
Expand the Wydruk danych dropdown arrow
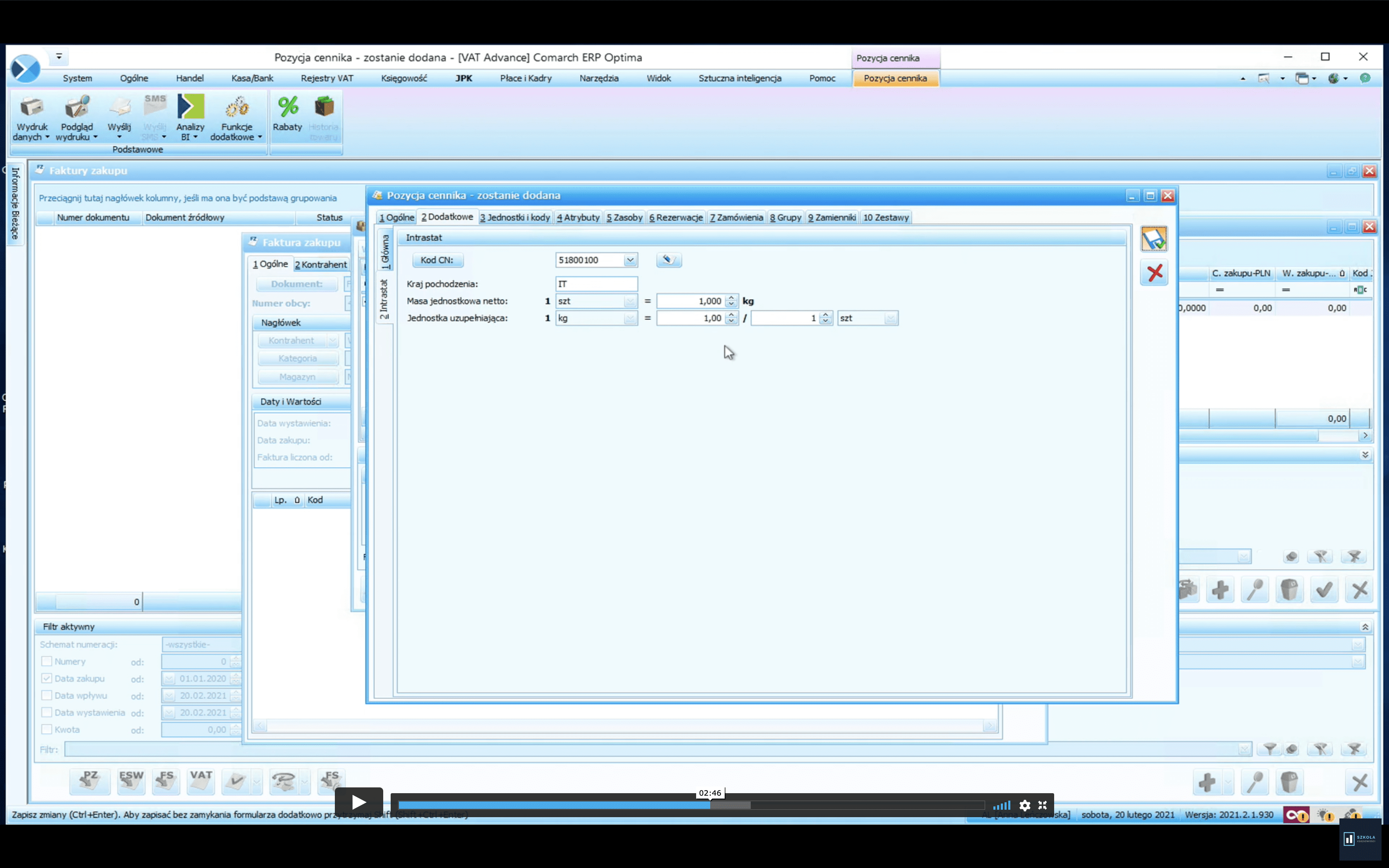(47, 137)
